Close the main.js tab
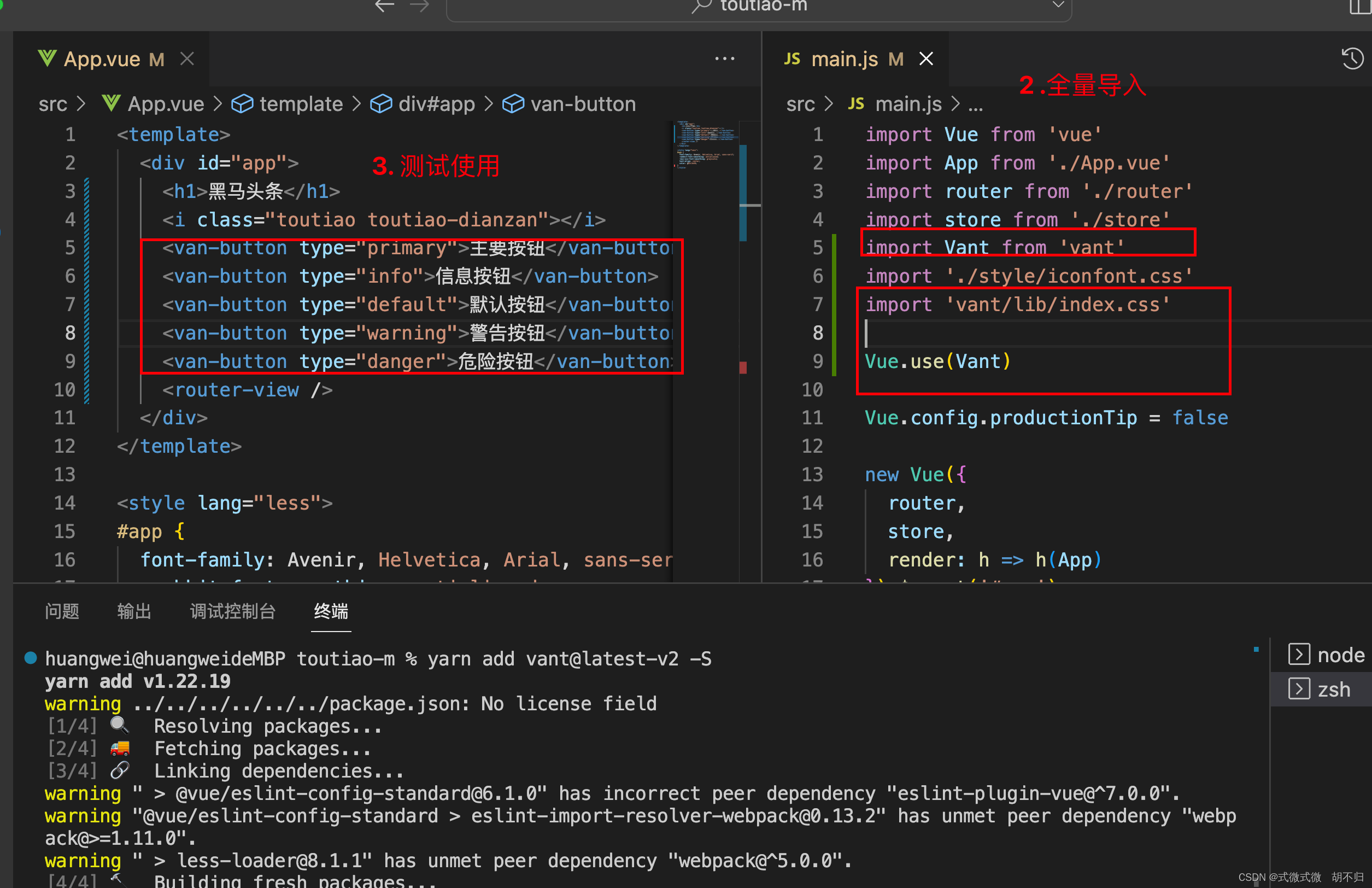 click(926, 59)
